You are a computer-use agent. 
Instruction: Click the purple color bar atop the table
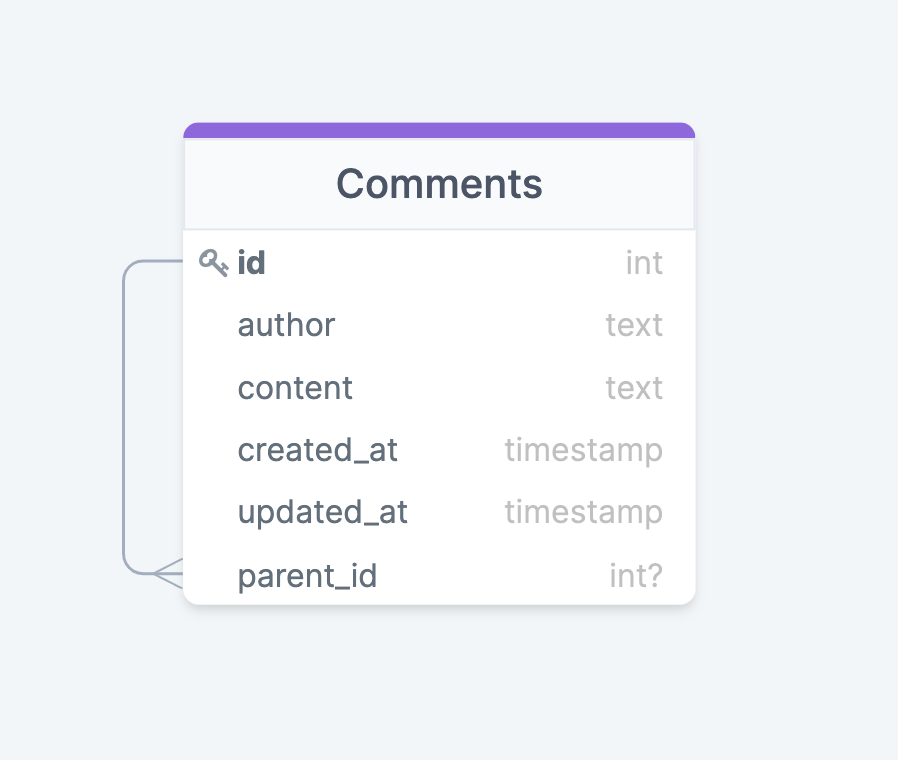pyautogui.click(x=439, y=130)
